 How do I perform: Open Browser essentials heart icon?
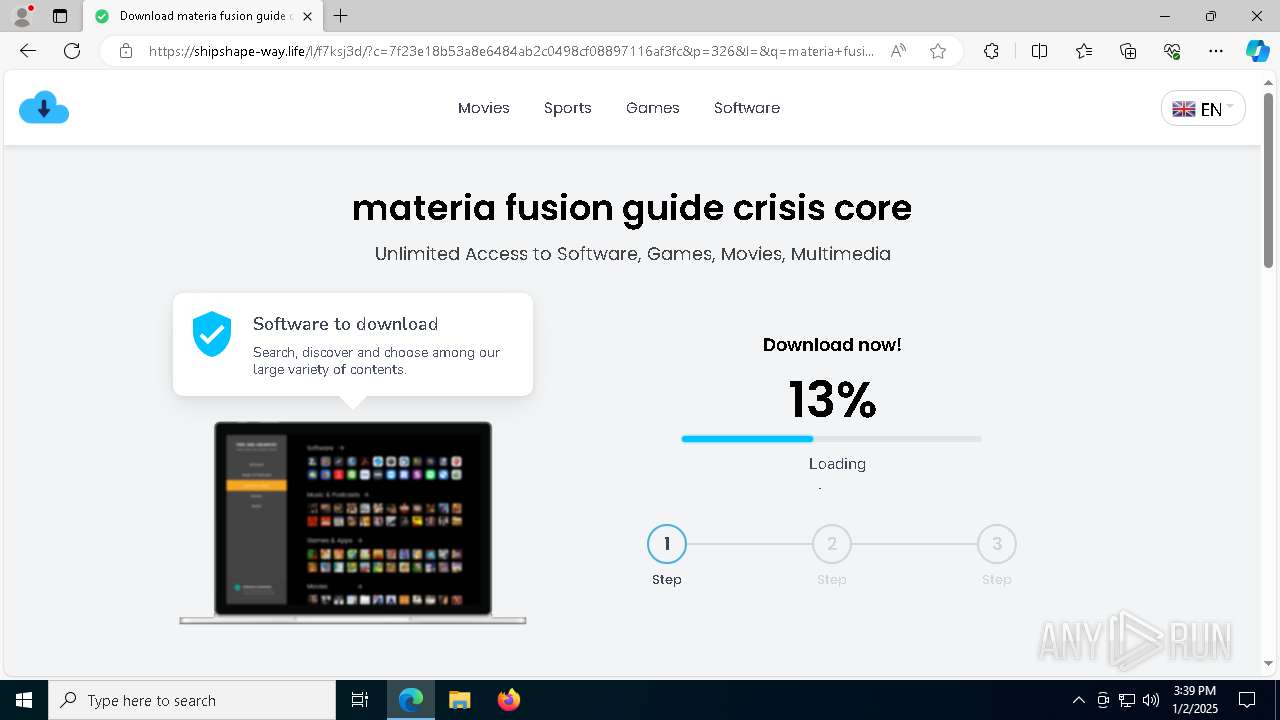click(x=1172, y=51)
